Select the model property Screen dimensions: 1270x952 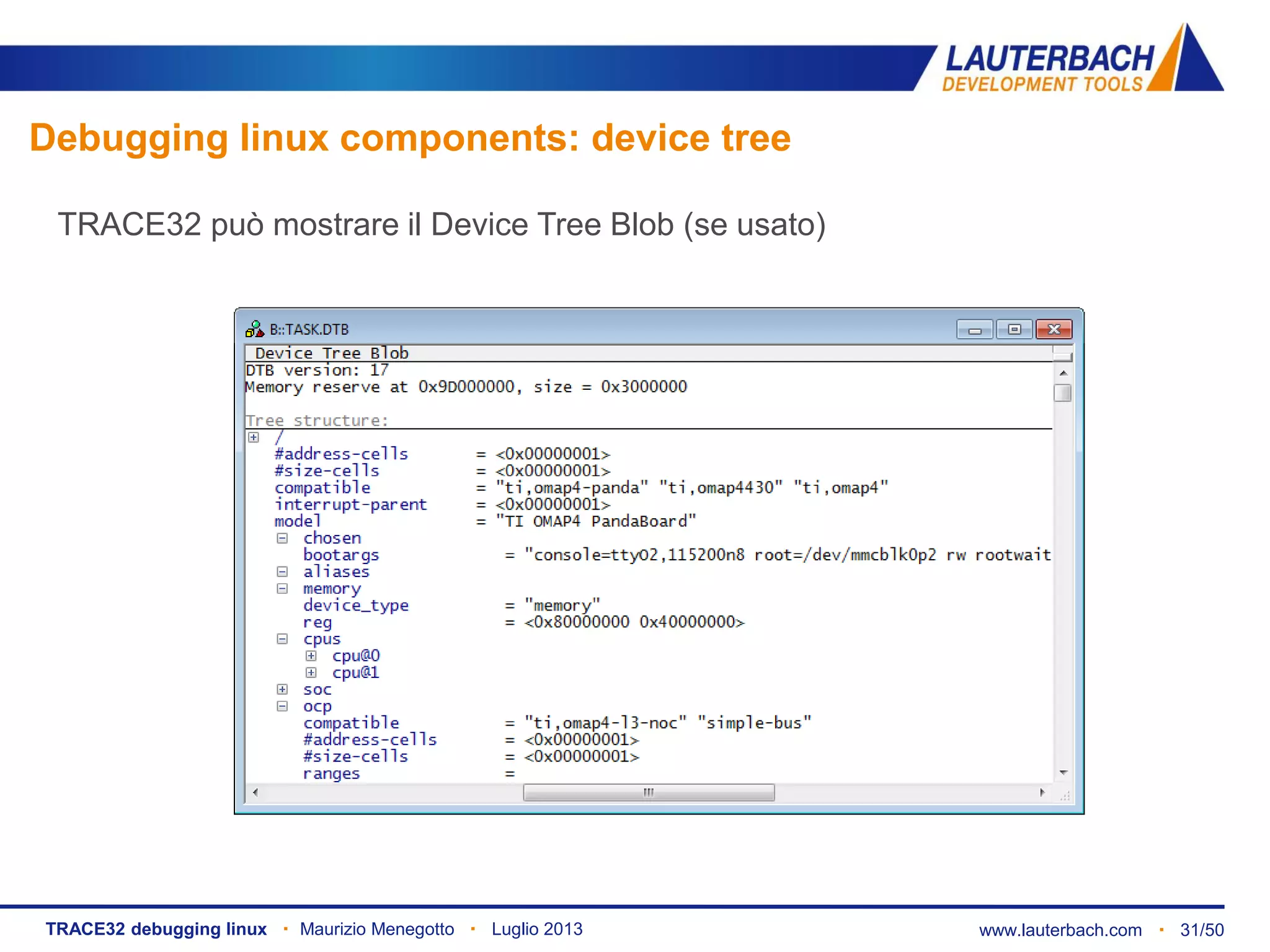coord(298,521)
